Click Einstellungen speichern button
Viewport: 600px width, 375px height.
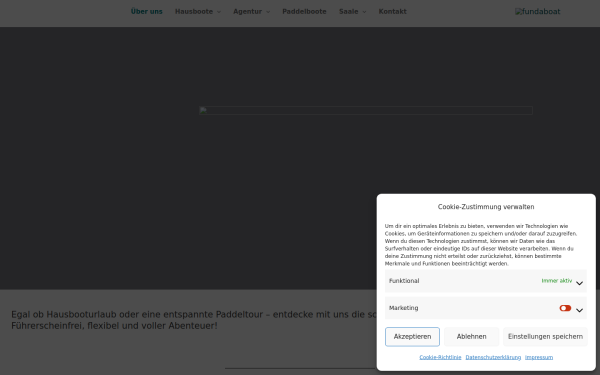point(545,337)
